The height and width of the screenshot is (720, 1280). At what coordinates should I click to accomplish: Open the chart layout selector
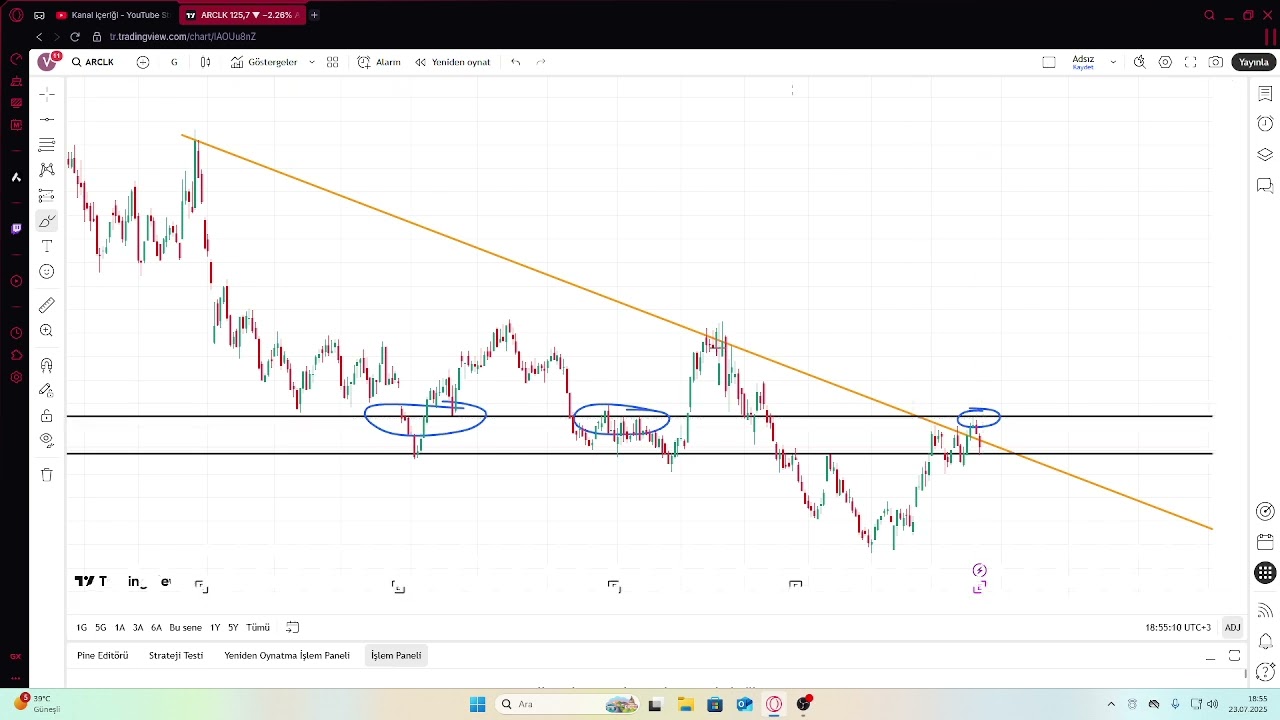coord(1049,62)
